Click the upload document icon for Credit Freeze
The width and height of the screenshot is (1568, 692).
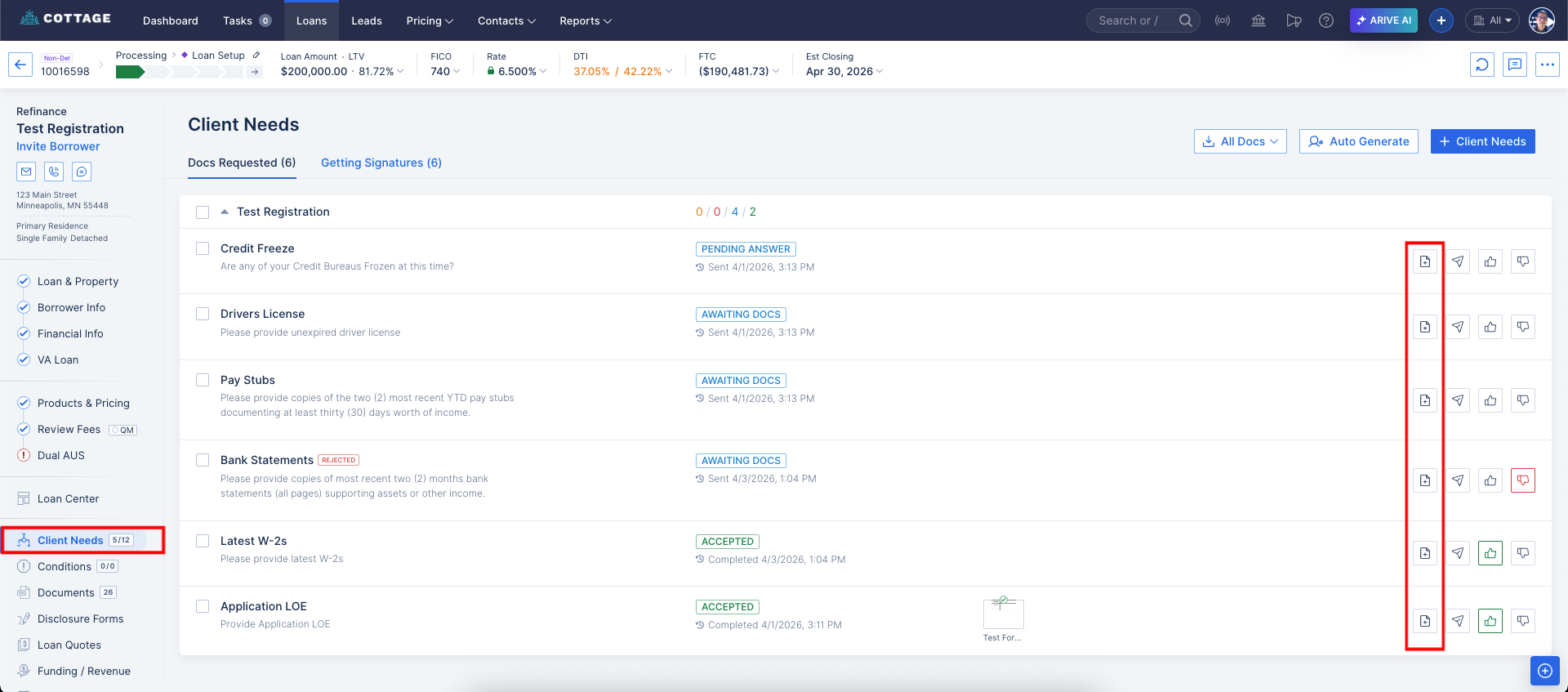coord(1425,261)
